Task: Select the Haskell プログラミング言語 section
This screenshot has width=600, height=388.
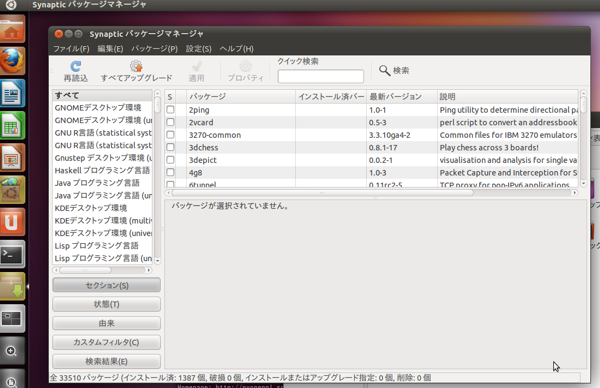Action: [x=102, y=170]
